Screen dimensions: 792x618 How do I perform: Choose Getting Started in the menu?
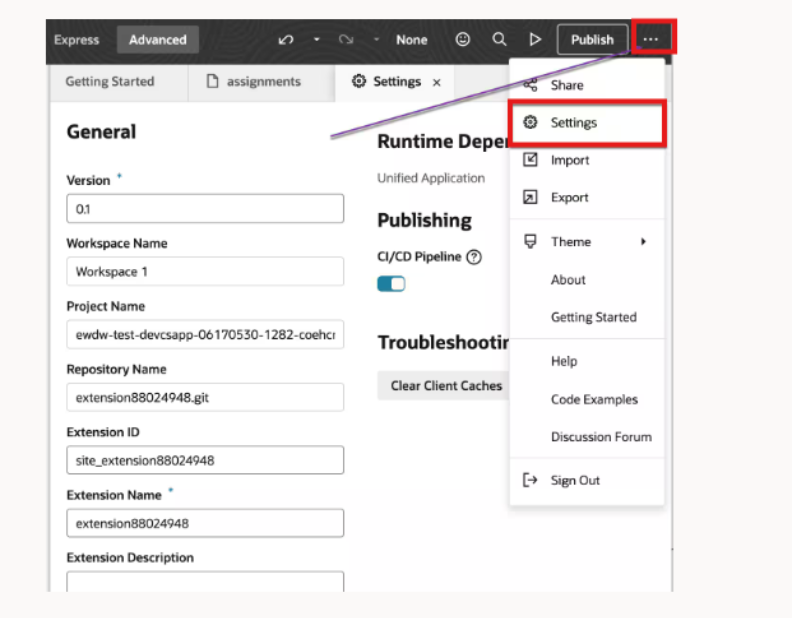point(587,317)
